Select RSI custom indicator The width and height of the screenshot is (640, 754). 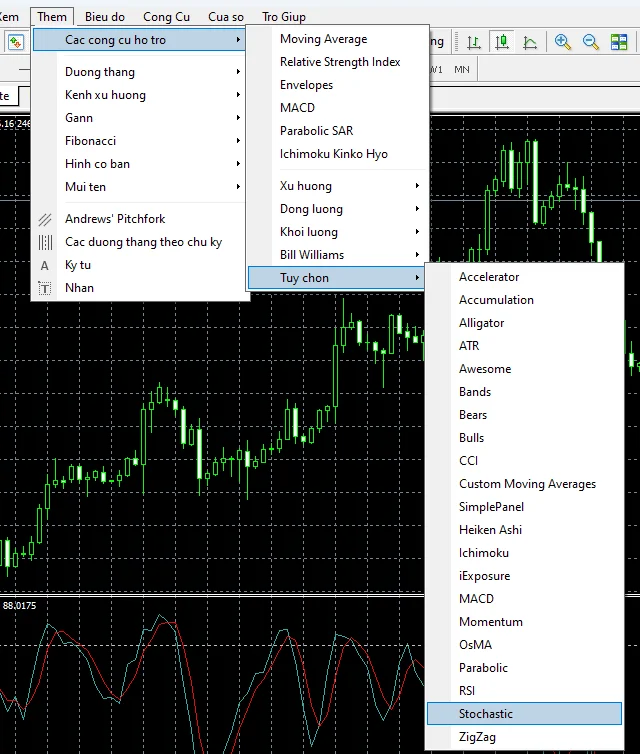(x=524, y=691)
